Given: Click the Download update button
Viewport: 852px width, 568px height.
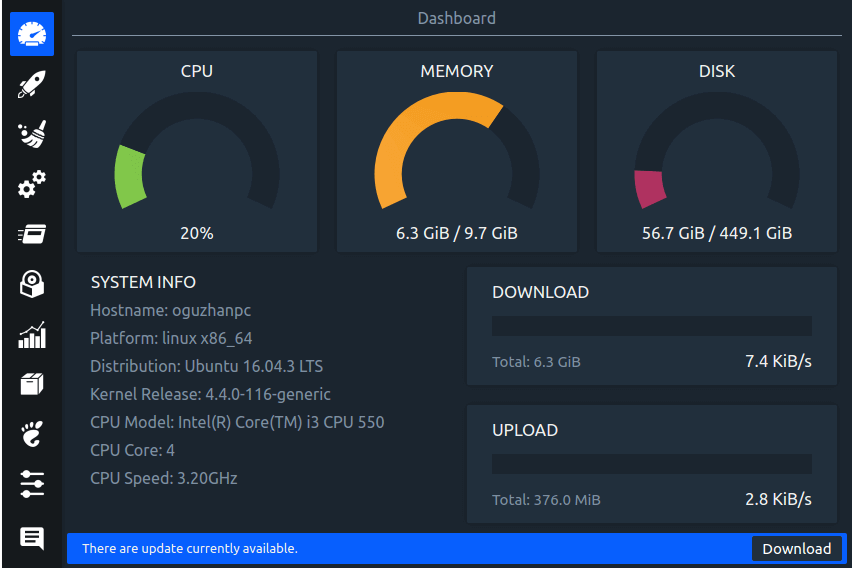Looking at the screenshot, I should click(796, 549).
